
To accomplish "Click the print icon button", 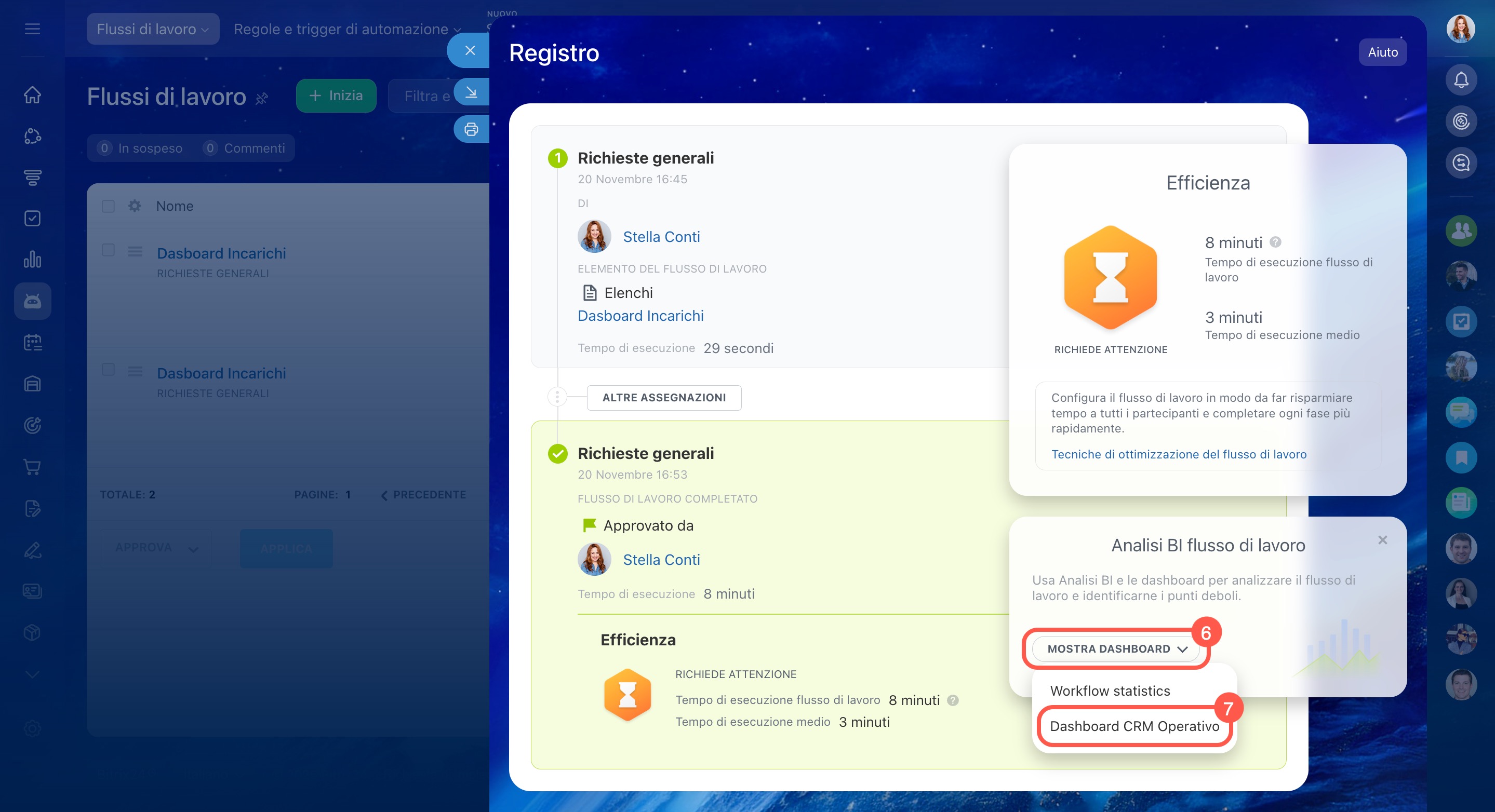I will pyautogui.click(x=471, y=129).
